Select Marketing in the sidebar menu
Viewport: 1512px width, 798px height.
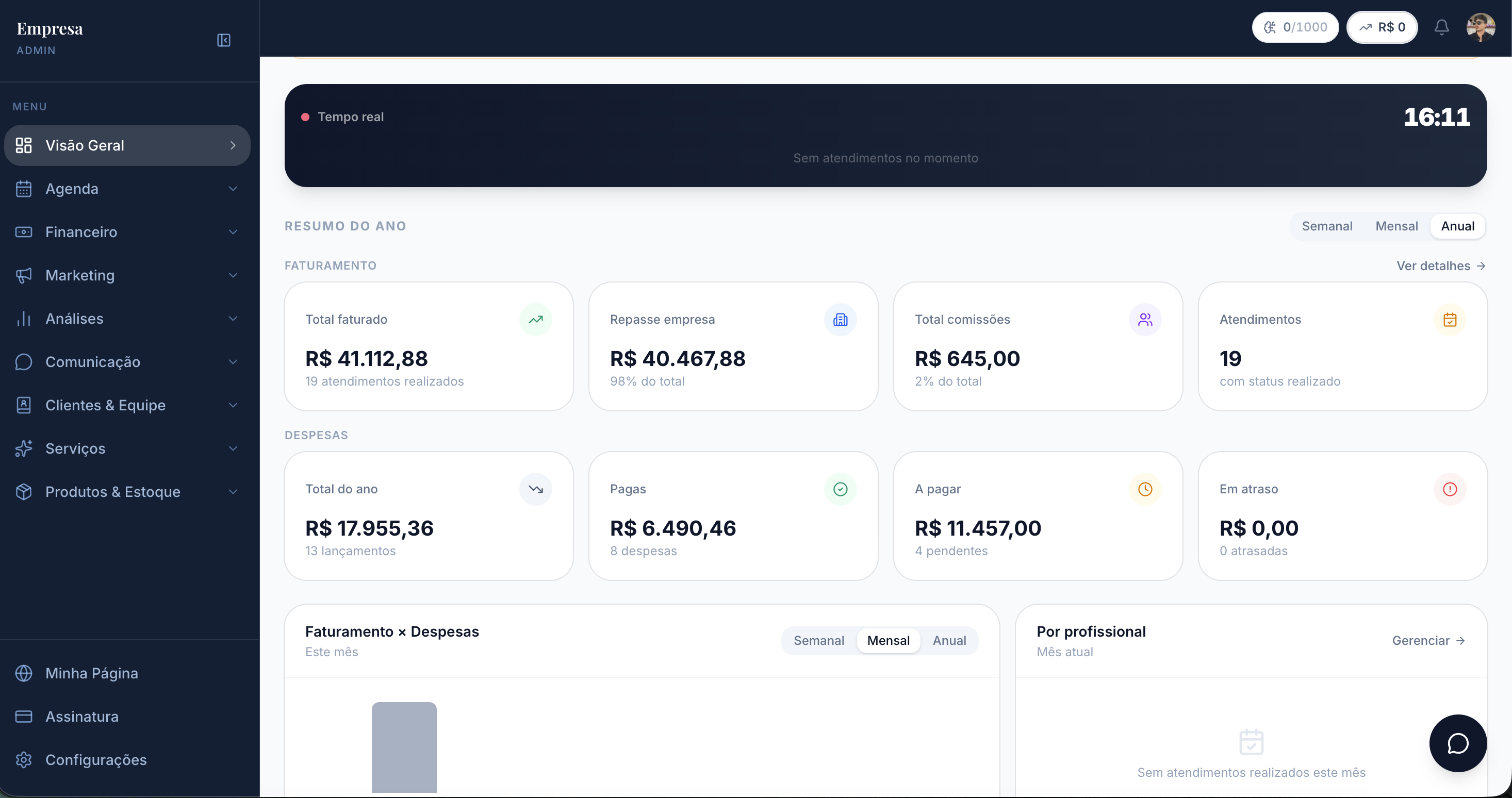127,275
